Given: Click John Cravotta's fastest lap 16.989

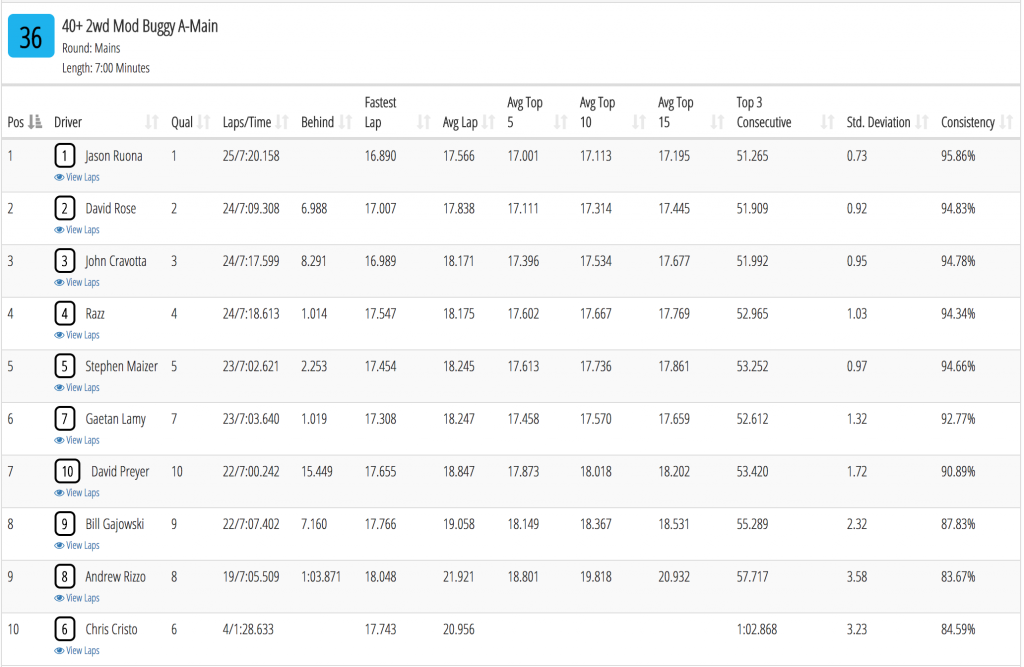Looking at the screenshot, I should click(x=380, y=261).
